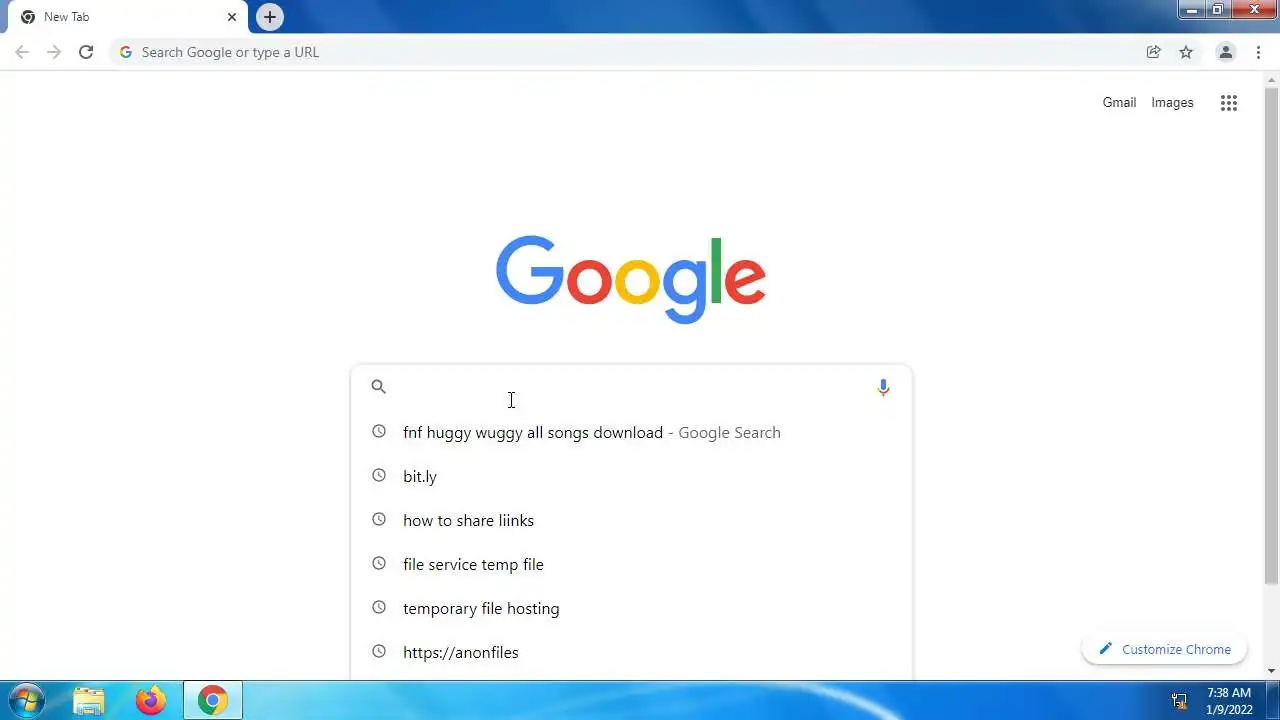The image size is (1280, 720).
Task: Close the New Tab tab
Action: point(232,17)
